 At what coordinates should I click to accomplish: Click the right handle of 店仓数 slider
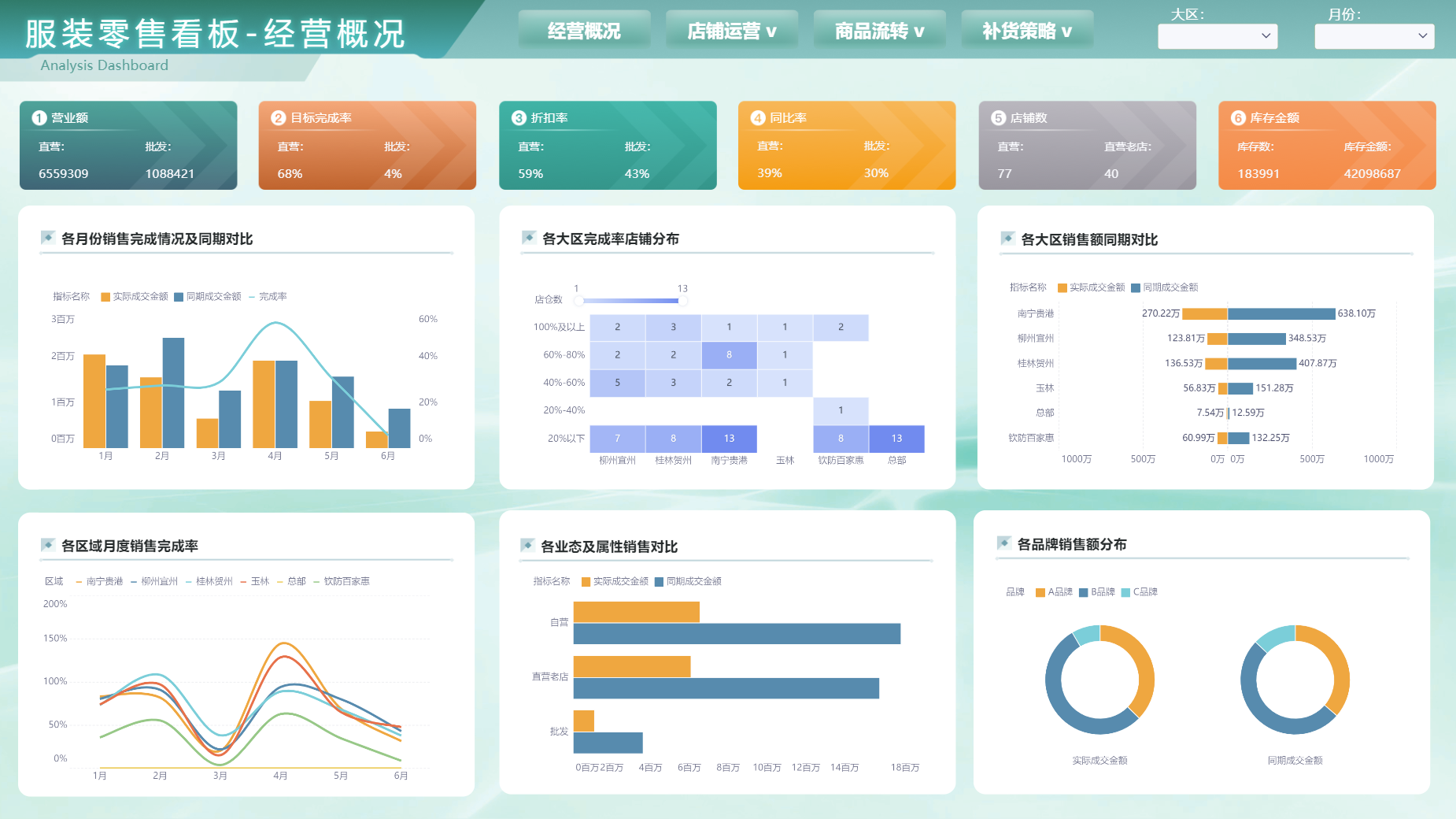click(683, 300)
